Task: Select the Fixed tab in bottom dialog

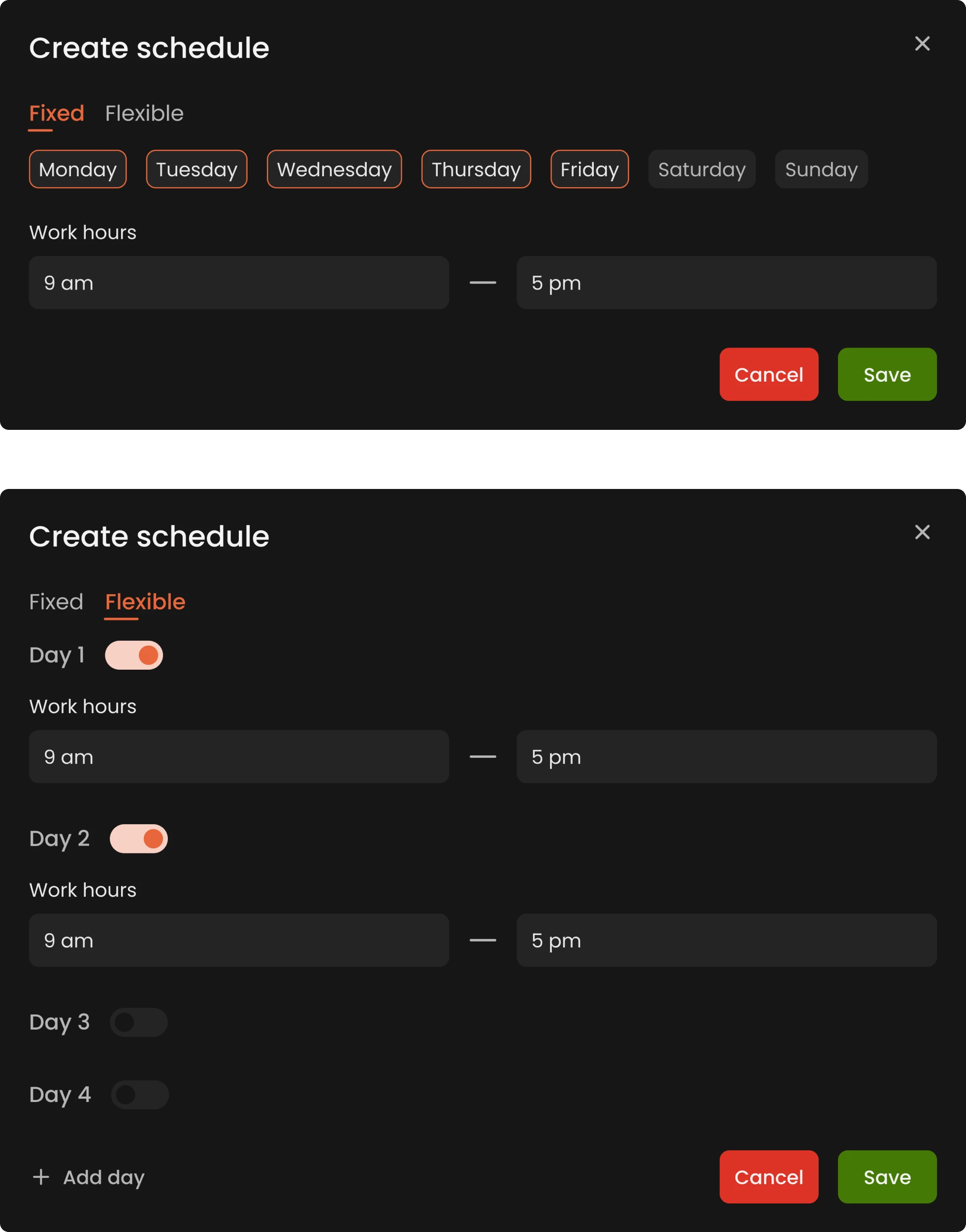Action: click(x=56, y=602)
